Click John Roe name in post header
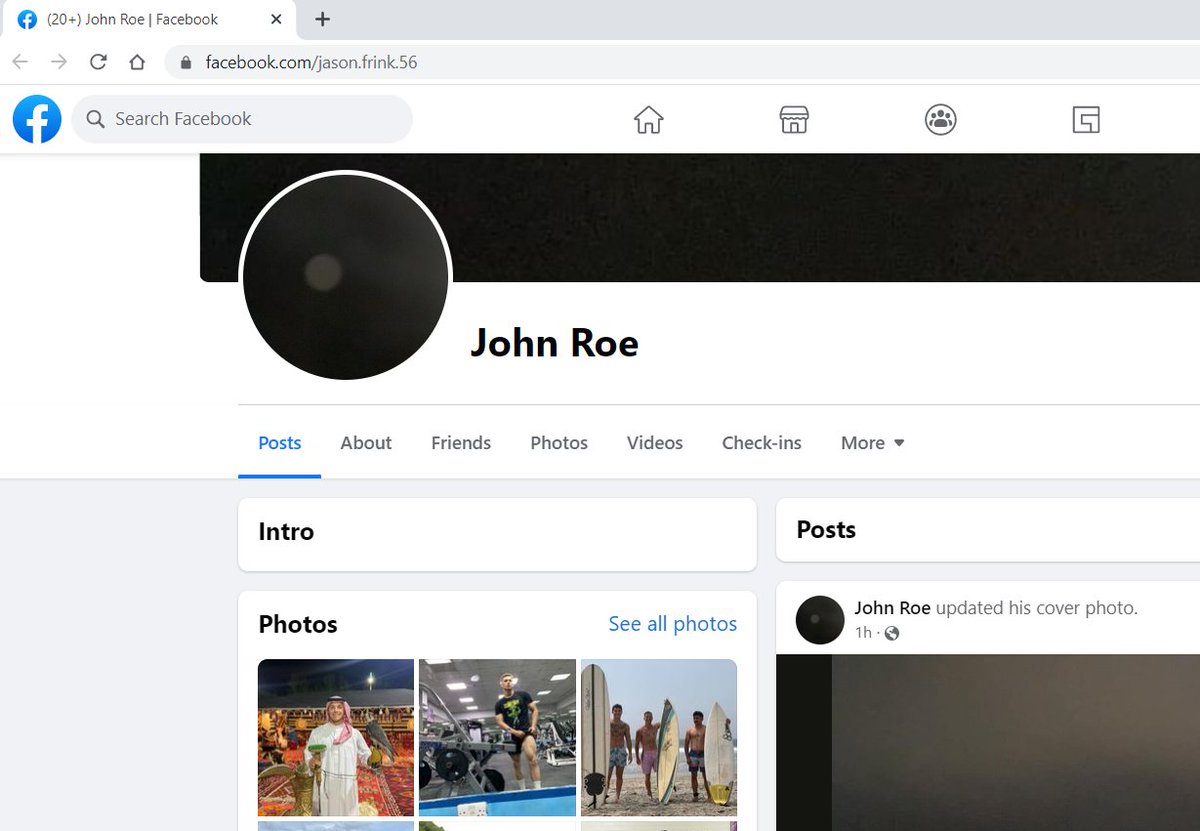 pos(892,608)
